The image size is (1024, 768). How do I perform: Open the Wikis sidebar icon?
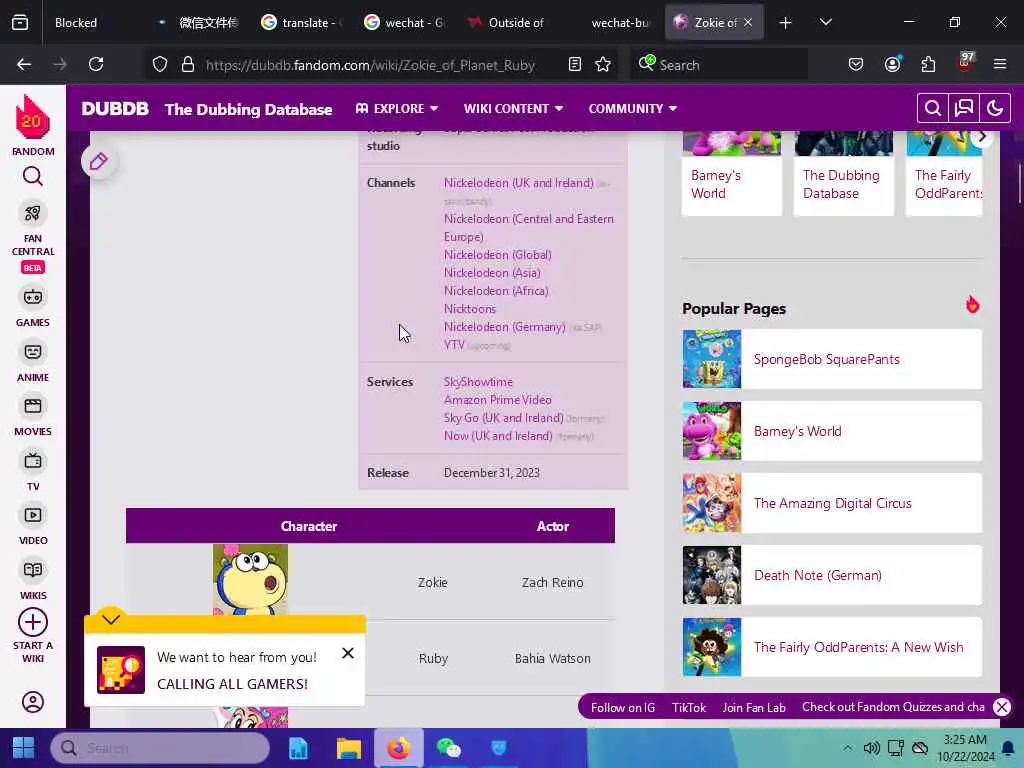tap(33, 570)
